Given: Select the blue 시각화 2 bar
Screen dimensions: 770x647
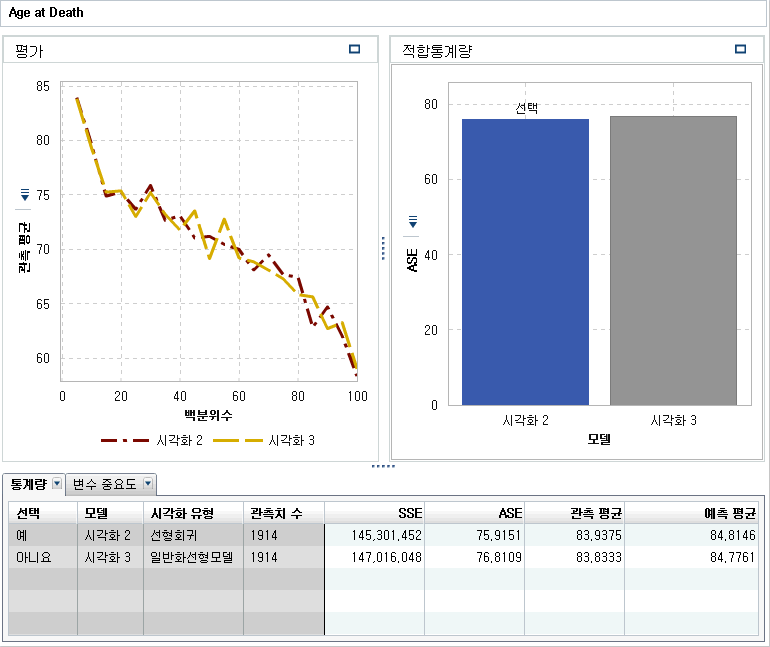Looking at the screenshot, I should tap(525, 262).
